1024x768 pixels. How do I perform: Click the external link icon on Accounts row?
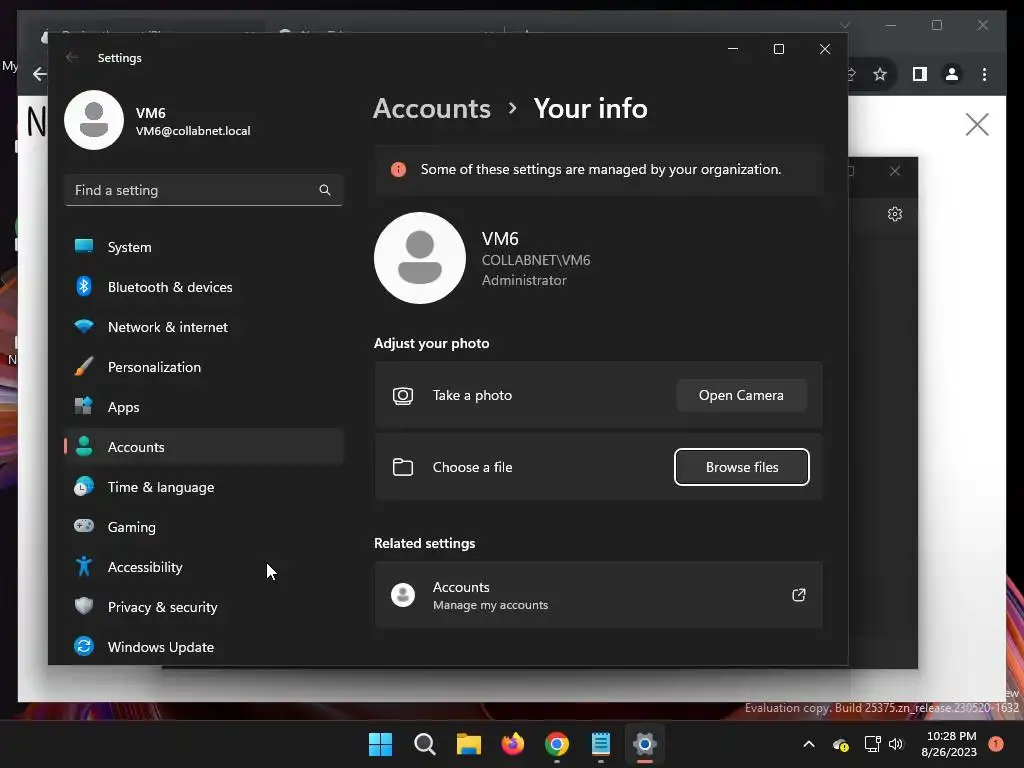tap(799, 595)
